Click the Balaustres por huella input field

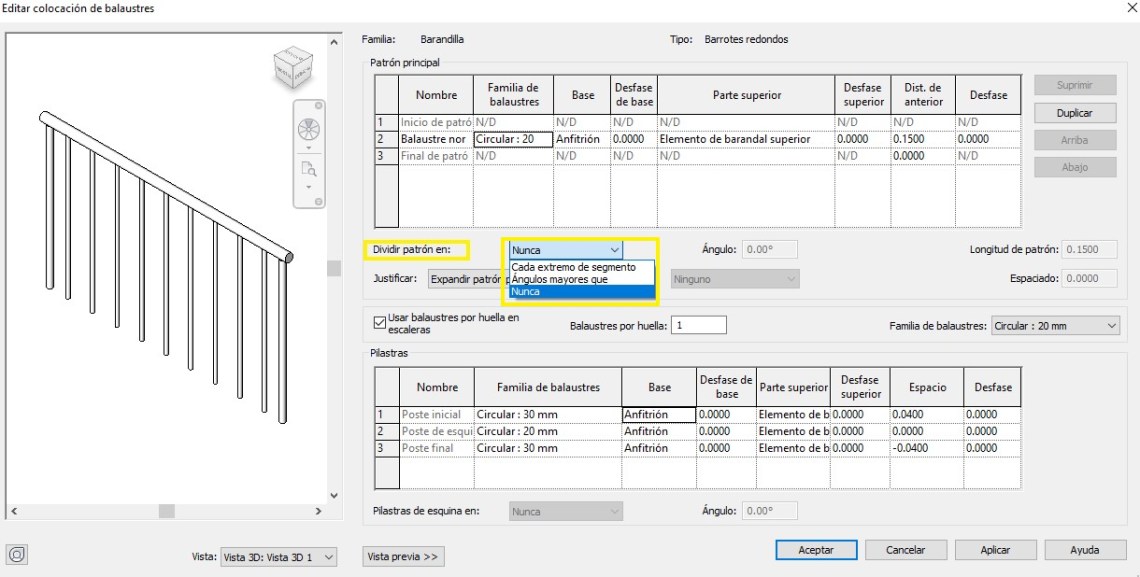[698, 326]
